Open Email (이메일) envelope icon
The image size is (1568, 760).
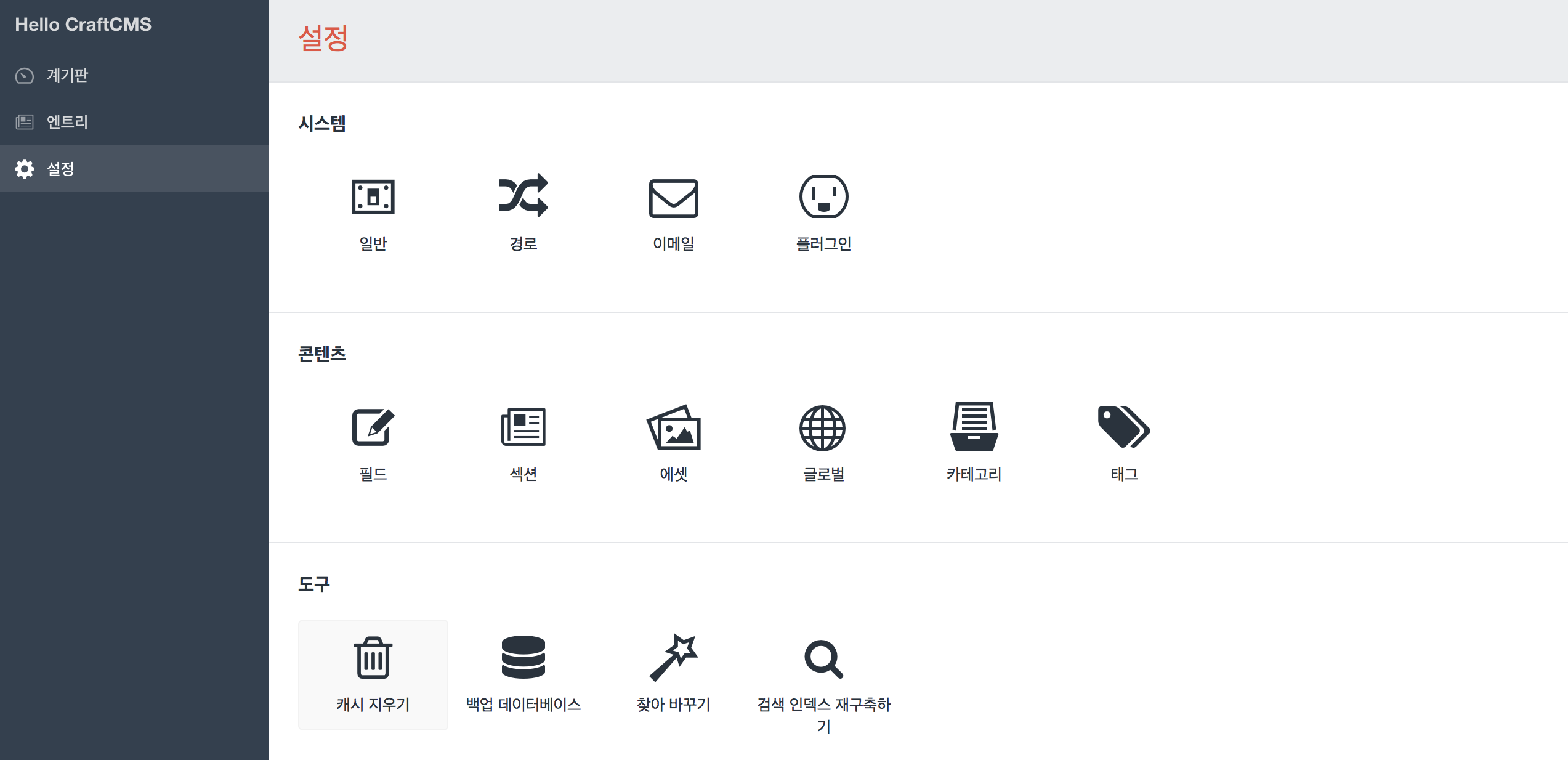[x=673, y=198]
